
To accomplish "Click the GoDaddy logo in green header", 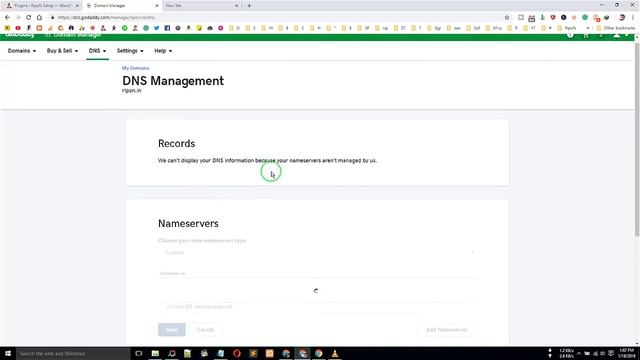I will tap(20, 36).
